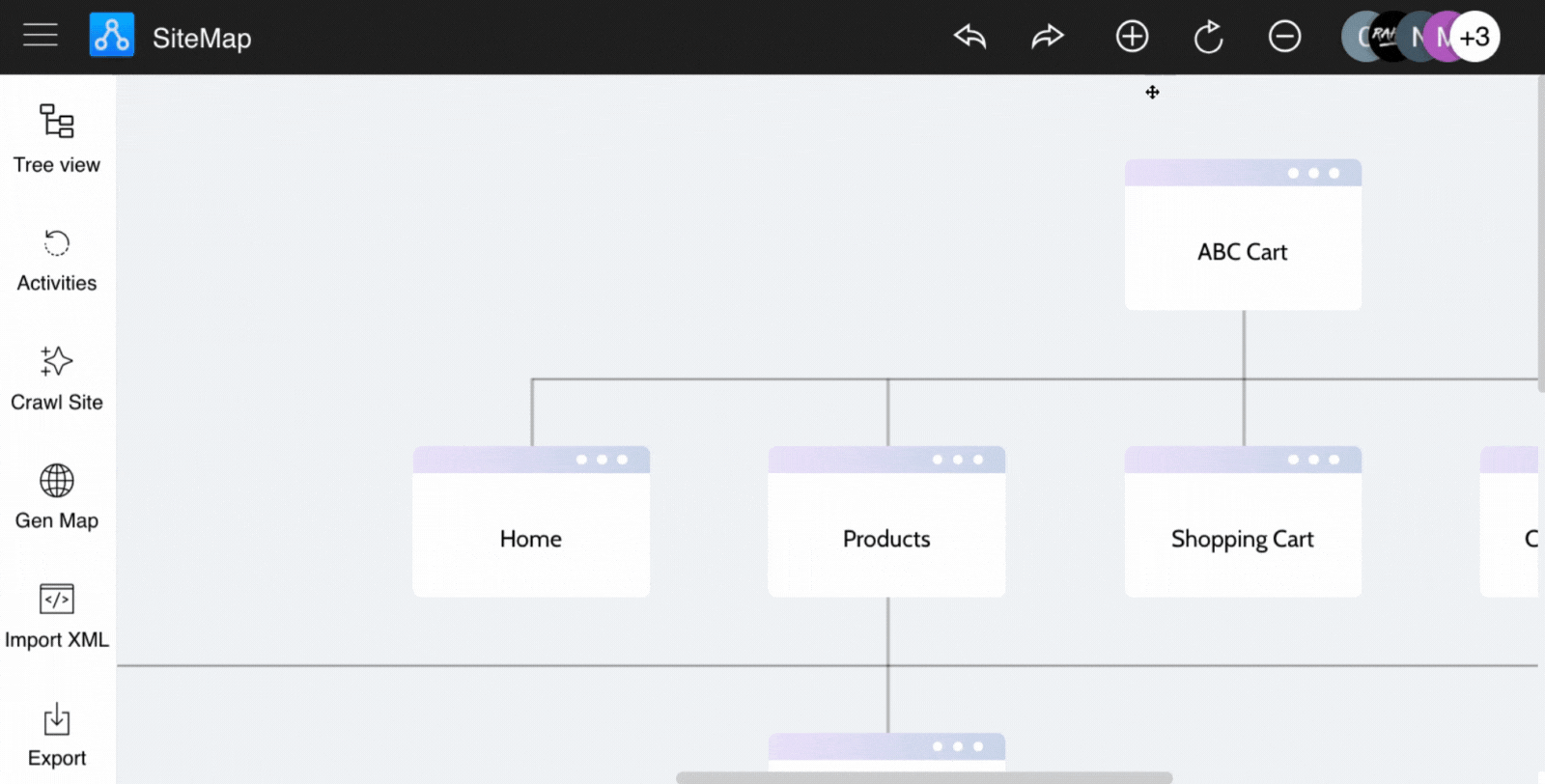Open three-dot menu on card below Products
The image size is (1545, 784).
pos(958,746)
